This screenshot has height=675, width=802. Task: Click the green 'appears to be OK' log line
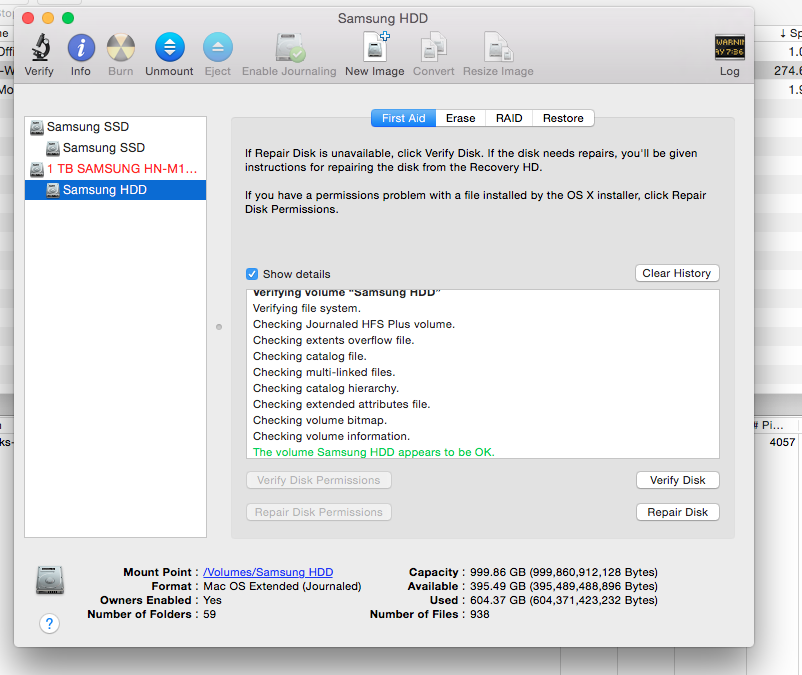(374, 452)
